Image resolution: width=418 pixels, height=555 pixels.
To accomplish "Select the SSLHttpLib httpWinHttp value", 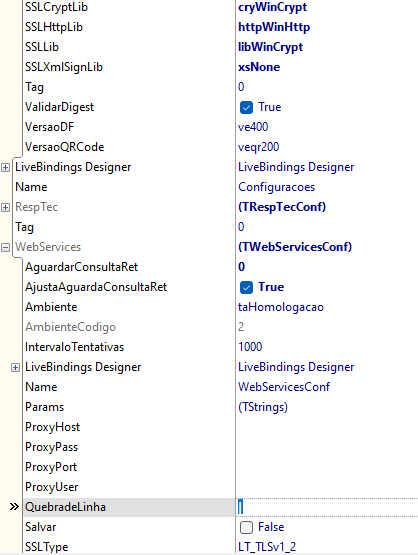I will [274, 27].
